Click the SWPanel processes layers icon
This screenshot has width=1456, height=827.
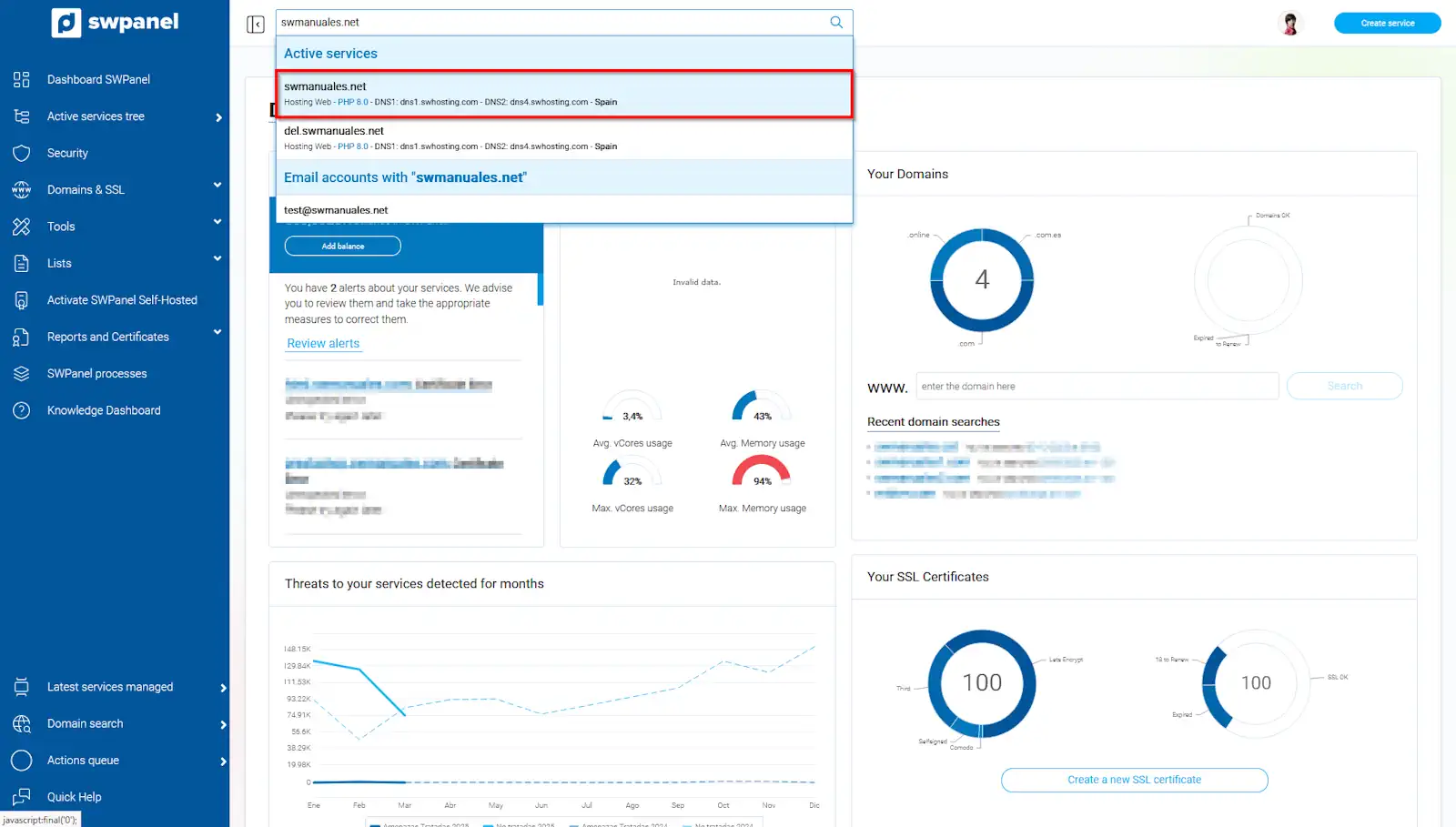click(22, 374)
